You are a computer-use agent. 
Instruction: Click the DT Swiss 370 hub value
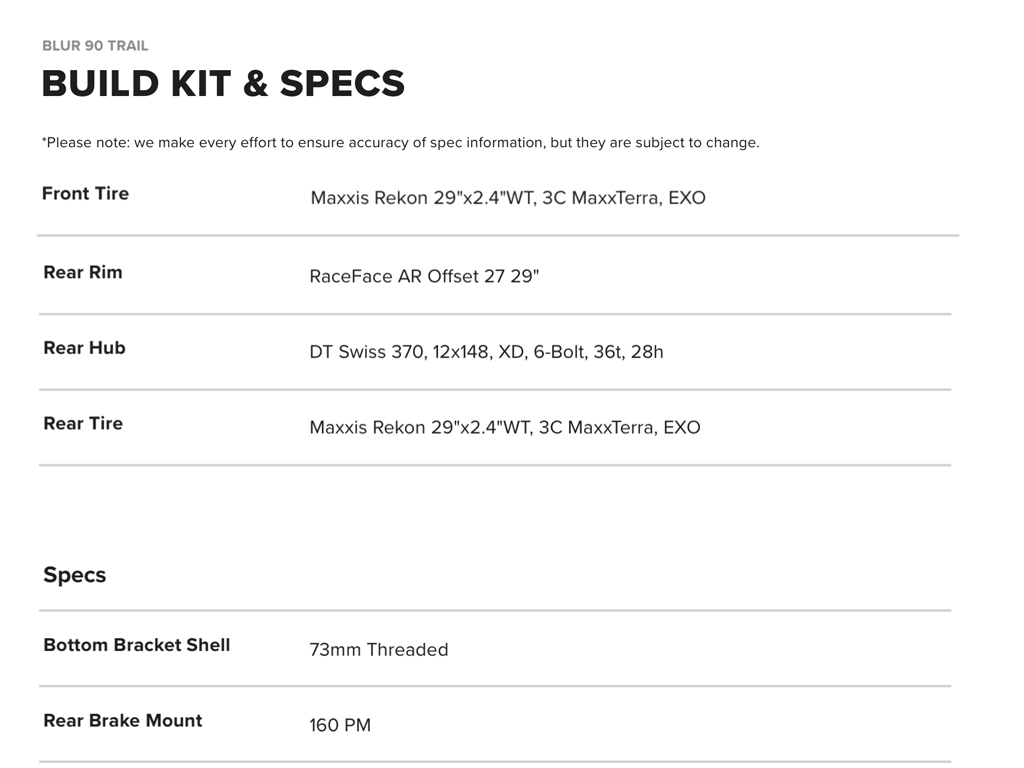(486, 352)
